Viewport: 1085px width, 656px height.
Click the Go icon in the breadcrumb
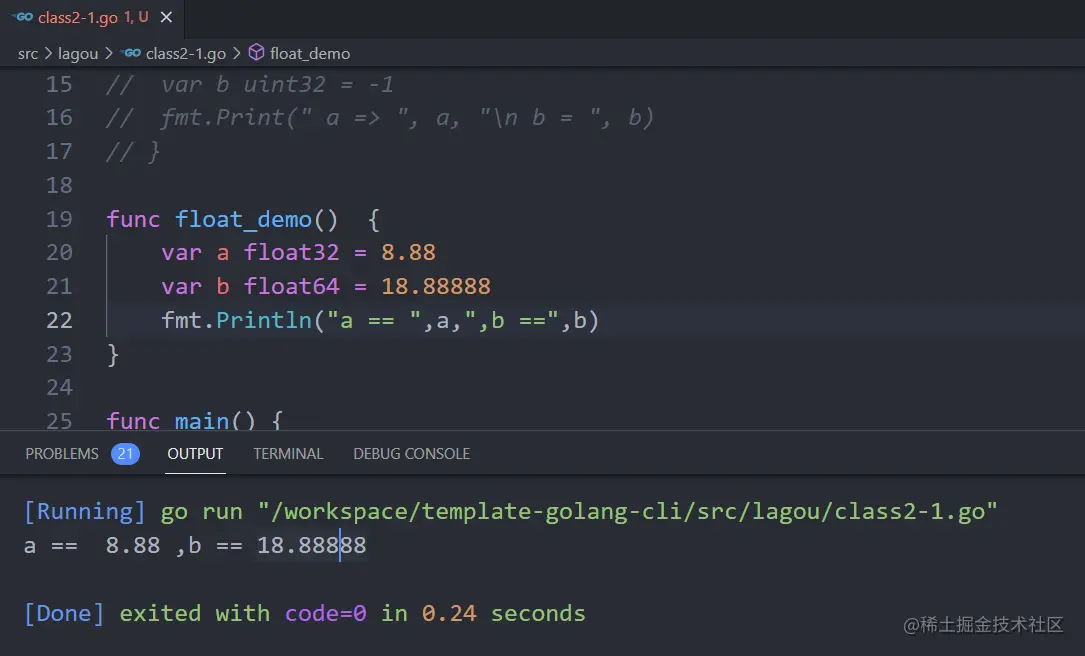pyautogui.click(x=130, y=53)
